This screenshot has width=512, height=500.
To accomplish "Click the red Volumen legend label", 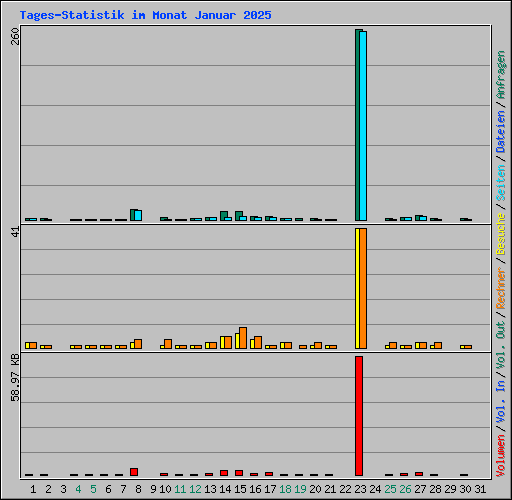I will point(501,456).
